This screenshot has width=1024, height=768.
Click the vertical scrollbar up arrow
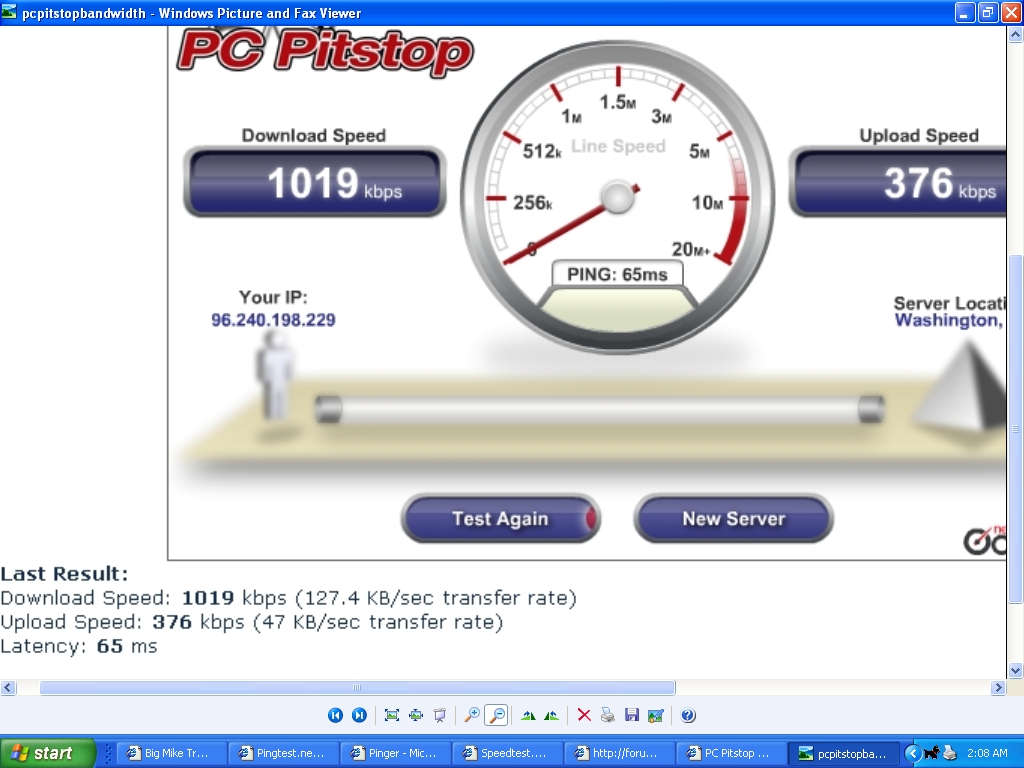(x=1016, y=35)
